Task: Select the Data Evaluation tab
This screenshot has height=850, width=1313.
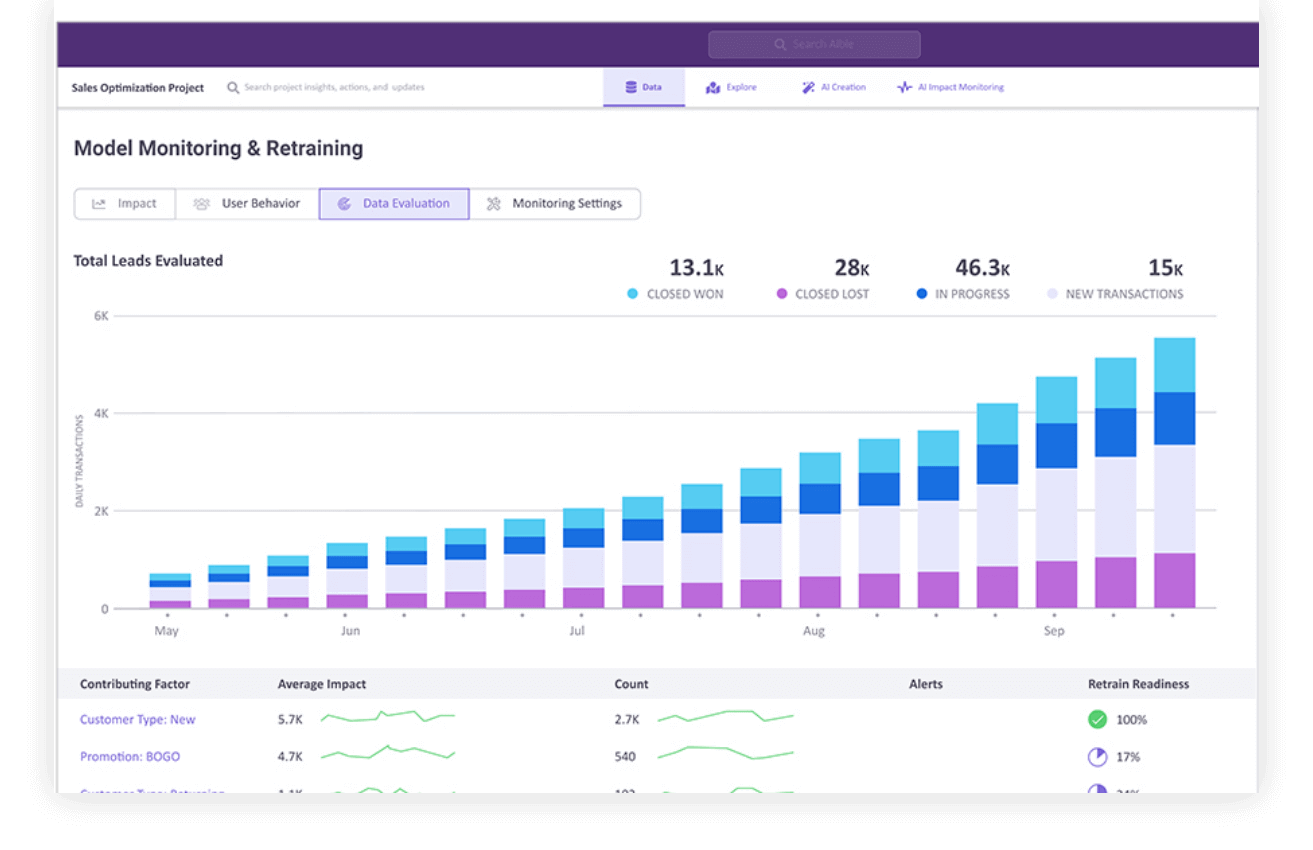Action: click(394, 204)
